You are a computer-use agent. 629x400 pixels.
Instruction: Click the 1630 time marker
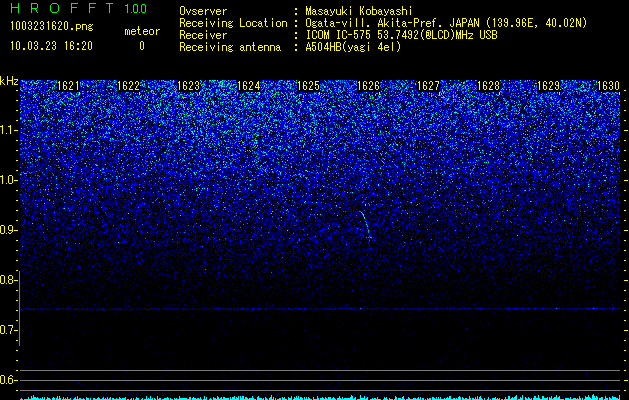click(x=609, y=86)
